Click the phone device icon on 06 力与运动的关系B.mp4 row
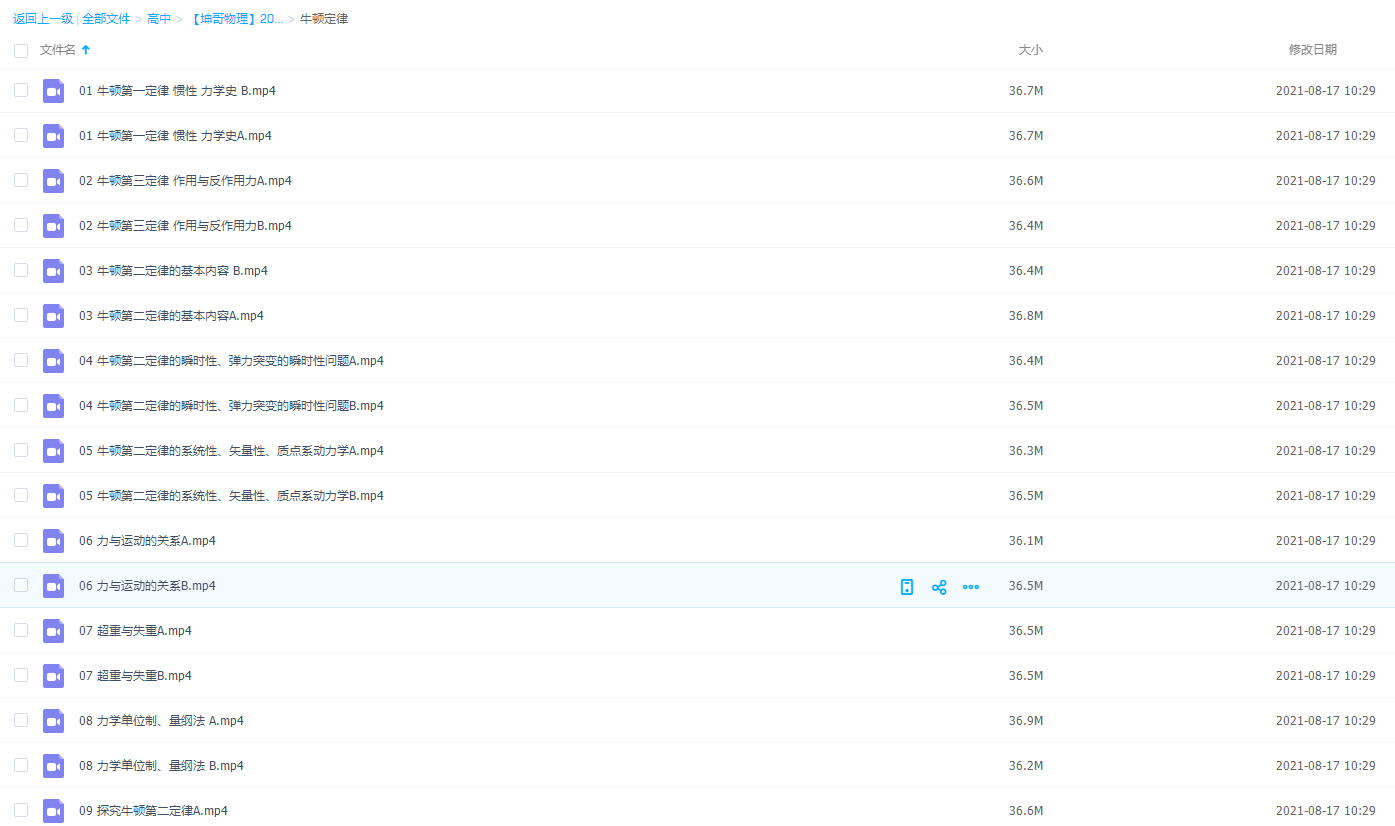 [x=907, y=587]
